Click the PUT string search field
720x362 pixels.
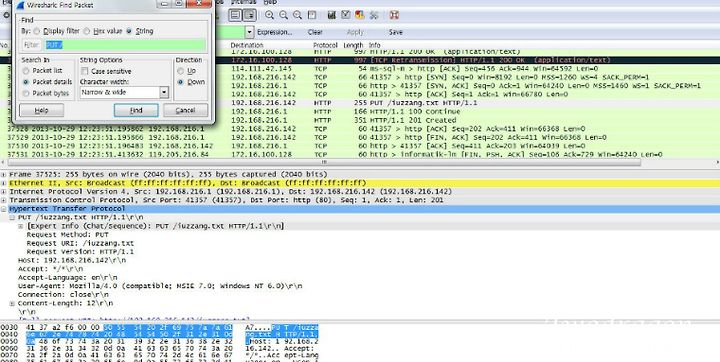tap(125, 45)
